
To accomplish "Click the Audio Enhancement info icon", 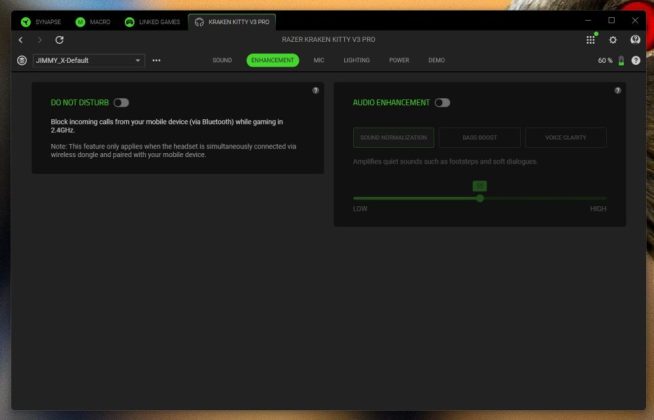I will pos(618,90).
